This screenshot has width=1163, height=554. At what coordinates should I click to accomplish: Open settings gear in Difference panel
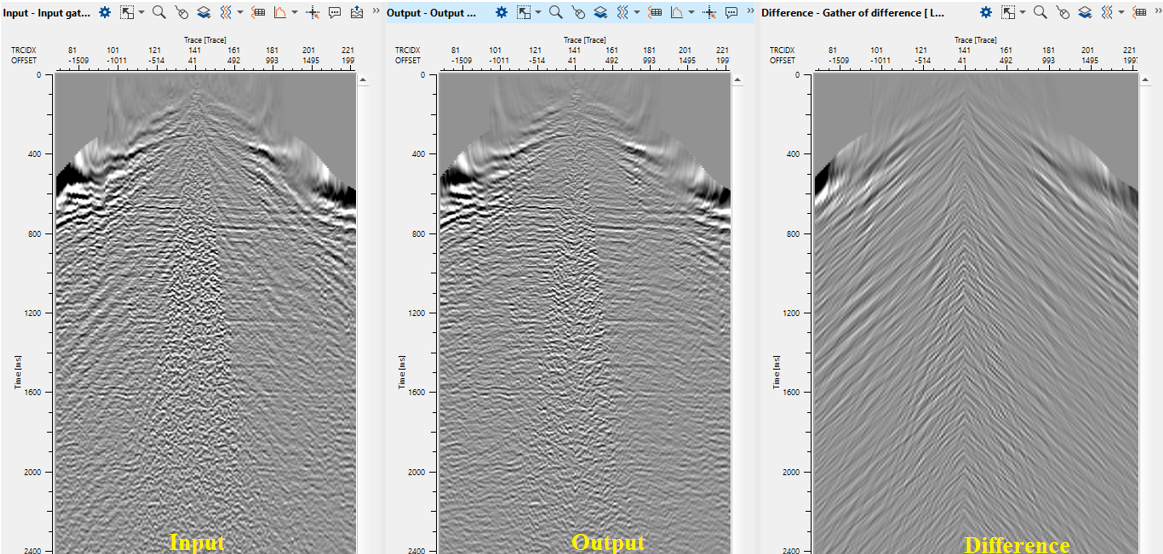[986, 13]
